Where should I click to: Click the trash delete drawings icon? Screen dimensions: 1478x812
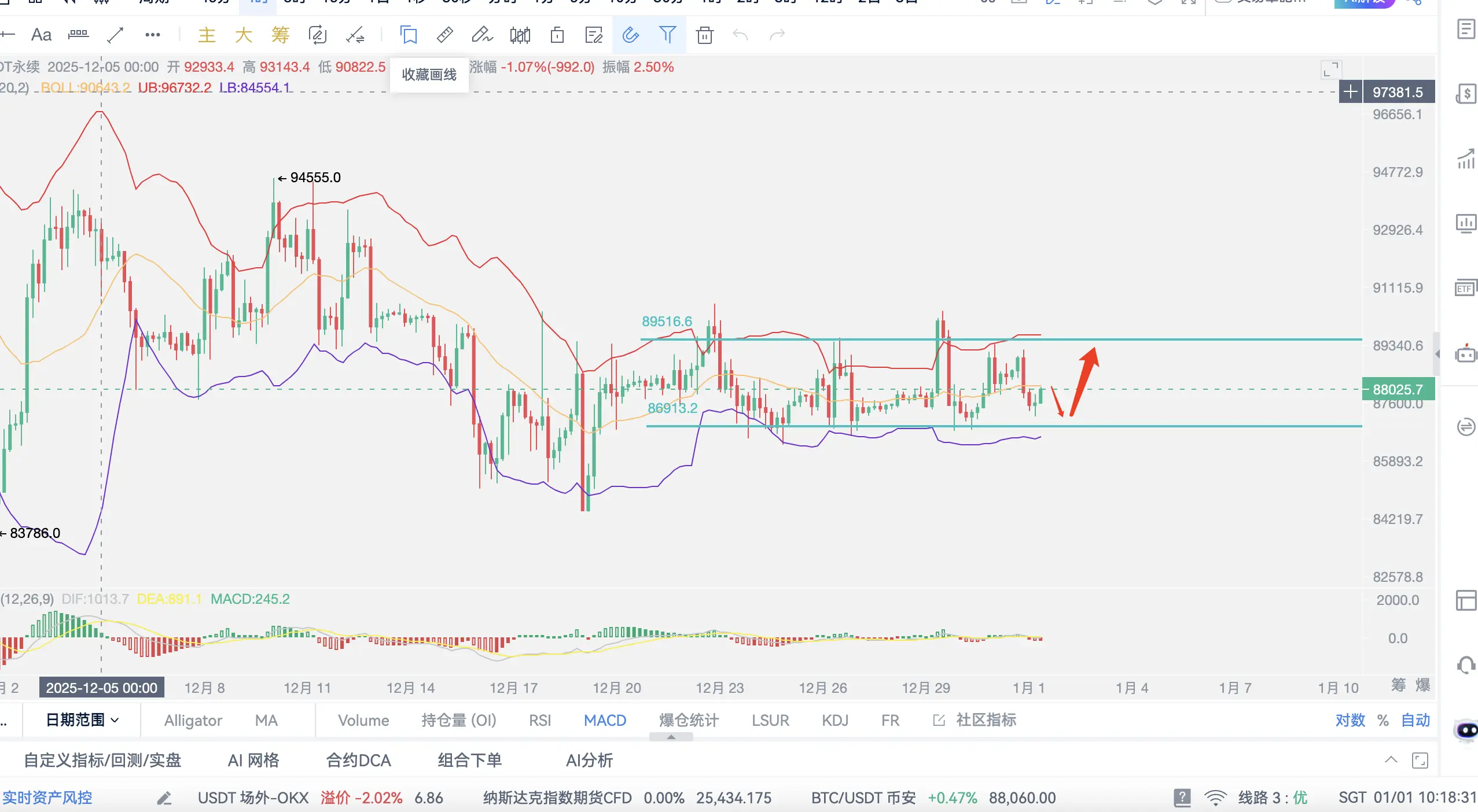704,35
